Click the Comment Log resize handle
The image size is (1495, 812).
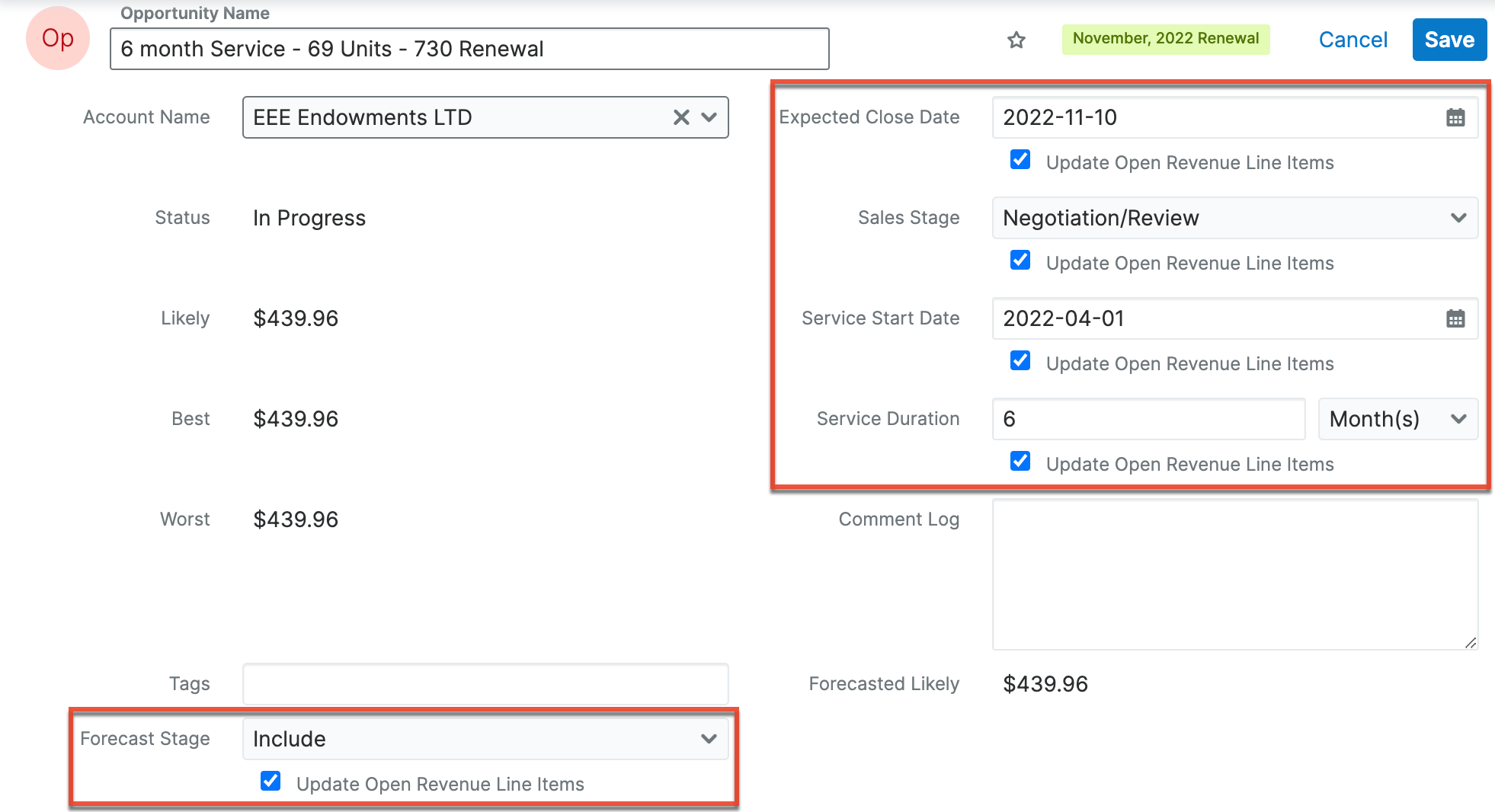(1470, 642)
